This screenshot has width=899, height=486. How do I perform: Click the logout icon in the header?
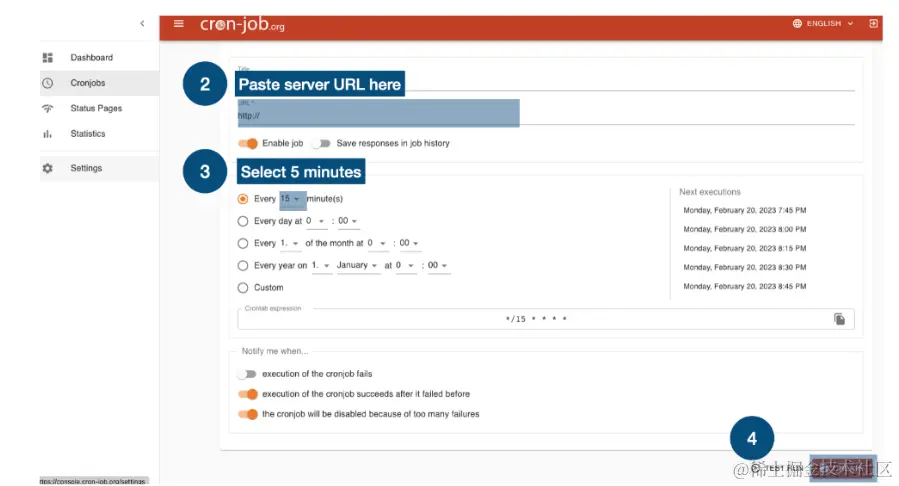[873, 23]
